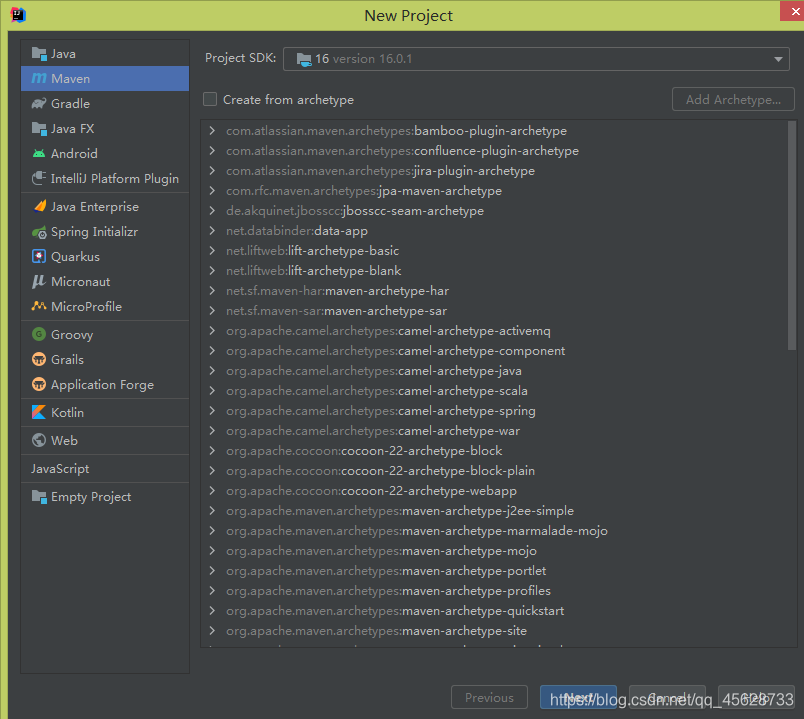The image size is (804, 719).
Task: Click the Java FX folder icon
Action: (x=39, y=129)
